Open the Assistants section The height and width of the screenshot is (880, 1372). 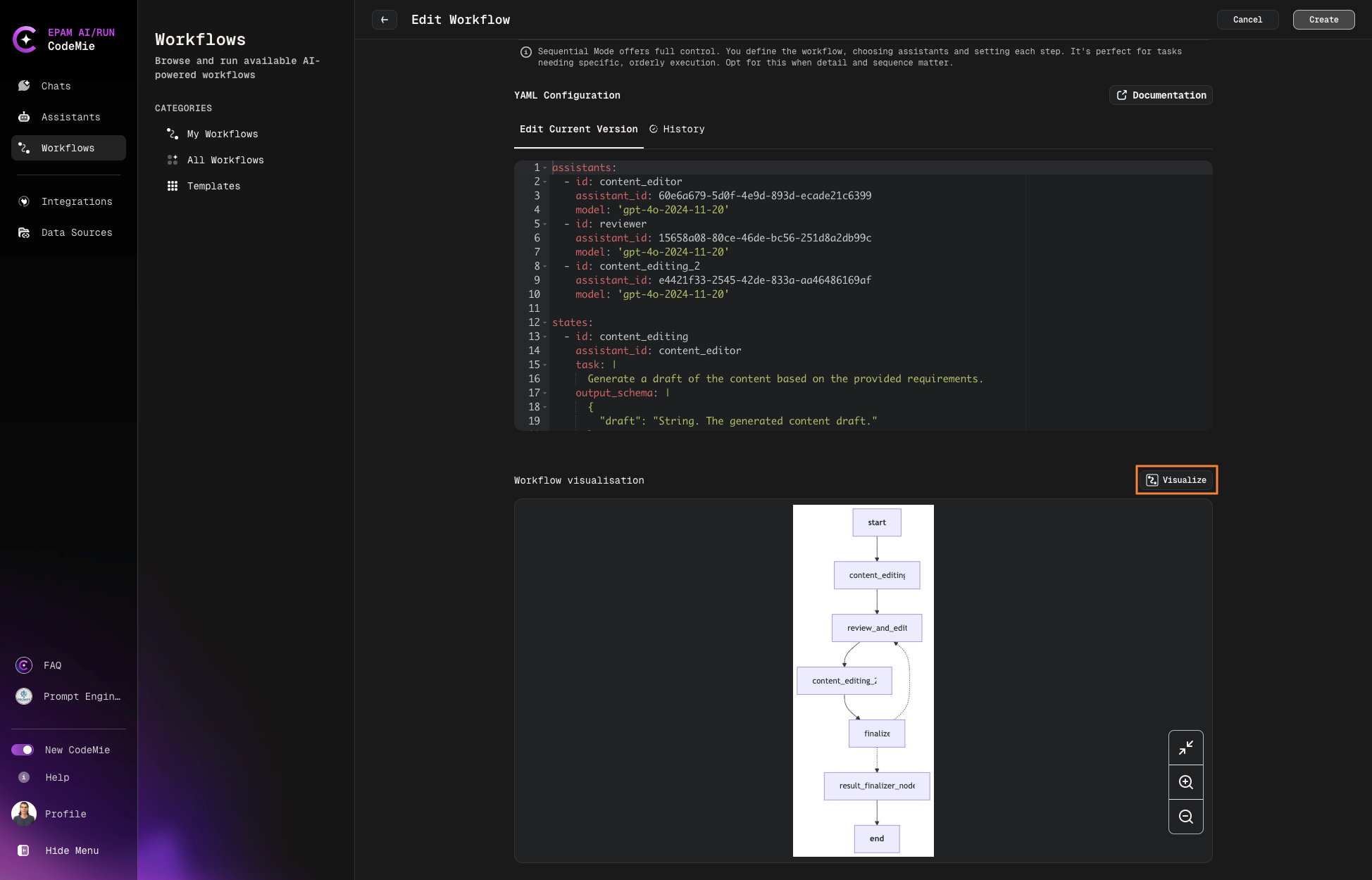click(70, 117)
